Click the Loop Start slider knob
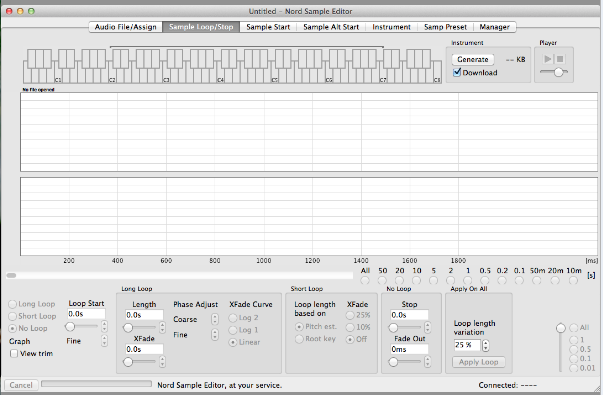The height and width of the screenshot is (395, 603). coord(70,327)
